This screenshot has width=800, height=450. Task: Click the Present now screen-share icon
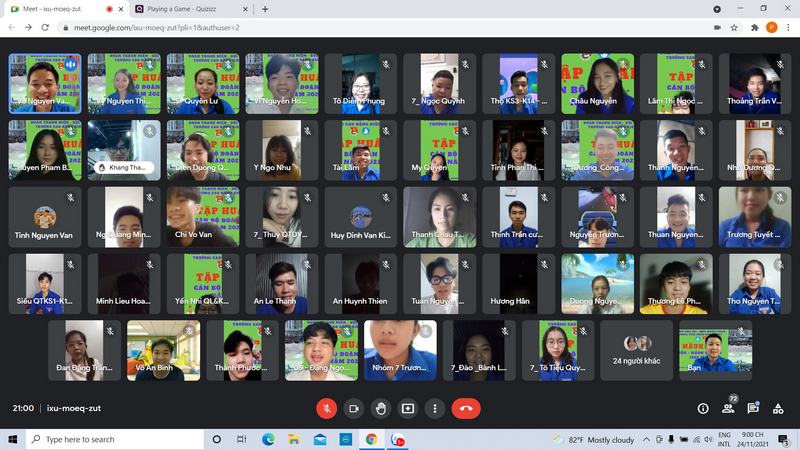[x=408, y=408]
